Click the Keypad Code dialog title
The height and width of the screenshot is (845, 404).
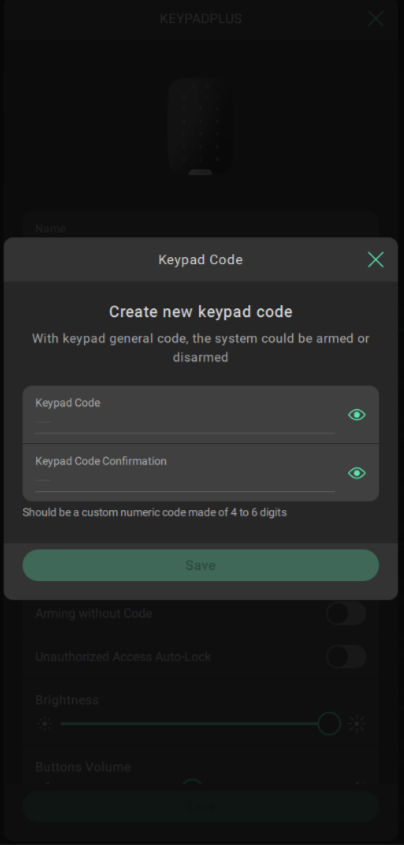pyautogui.click(x=200, y=260)
